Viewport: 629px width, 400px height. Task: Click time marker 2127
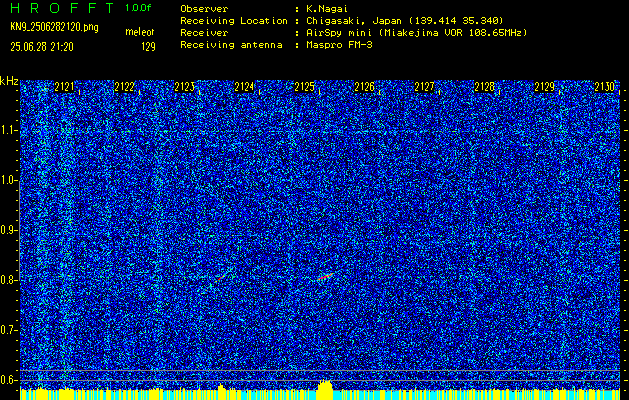424,87
